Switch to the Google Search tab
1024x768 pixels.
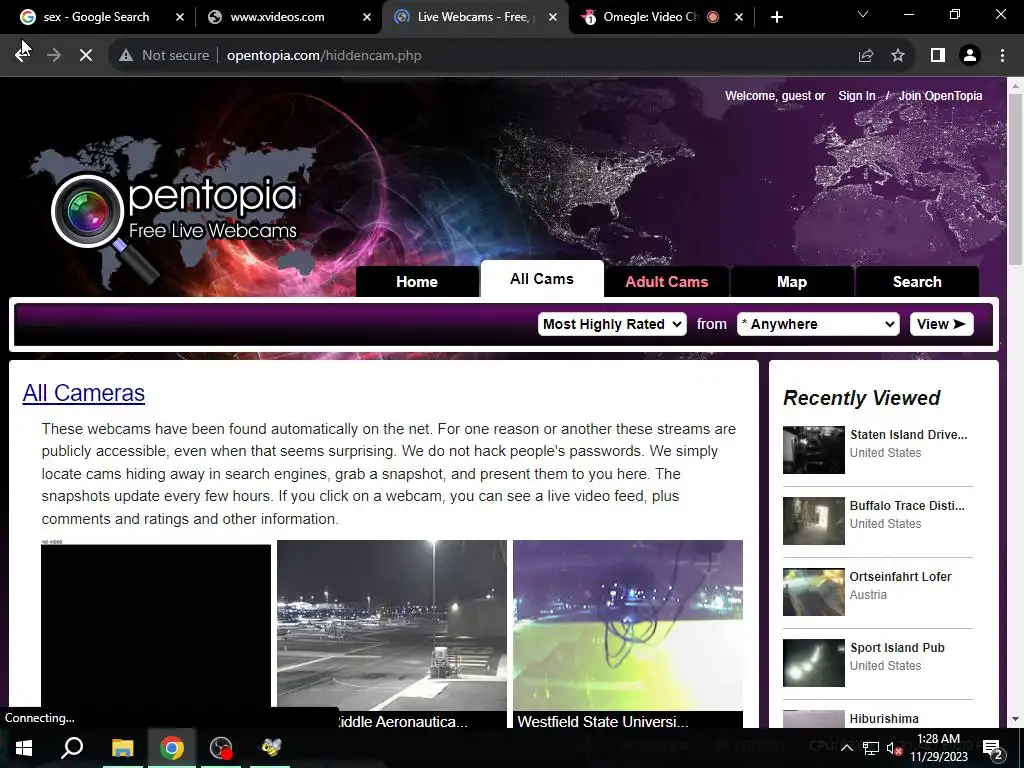pyautogui.click(x=95, y=17)
